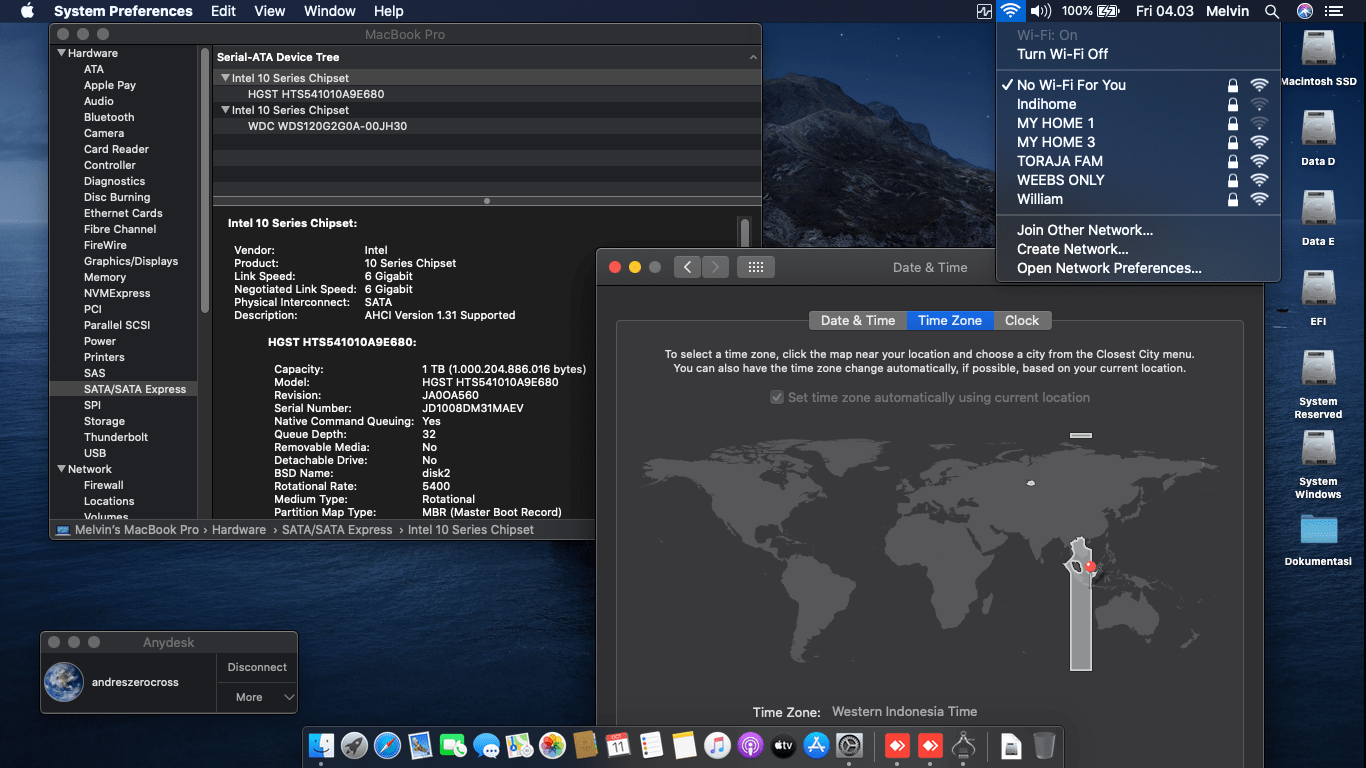Open FaceTime from the Dock
Viewport: 1366px width, 768px height.
coord(453,745)
